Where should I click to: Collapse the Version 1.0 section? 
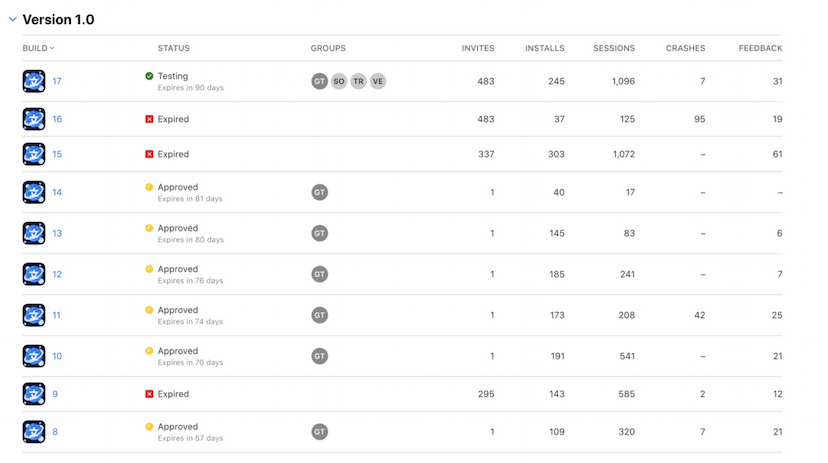click(x=13, y=19)
